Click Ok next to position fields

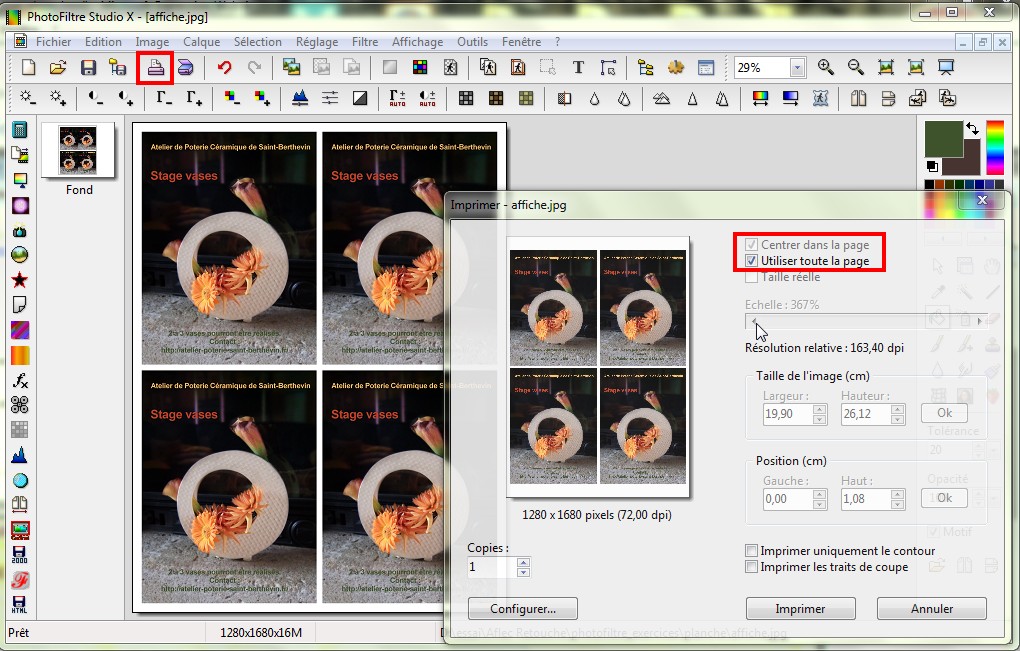(944, 498)
